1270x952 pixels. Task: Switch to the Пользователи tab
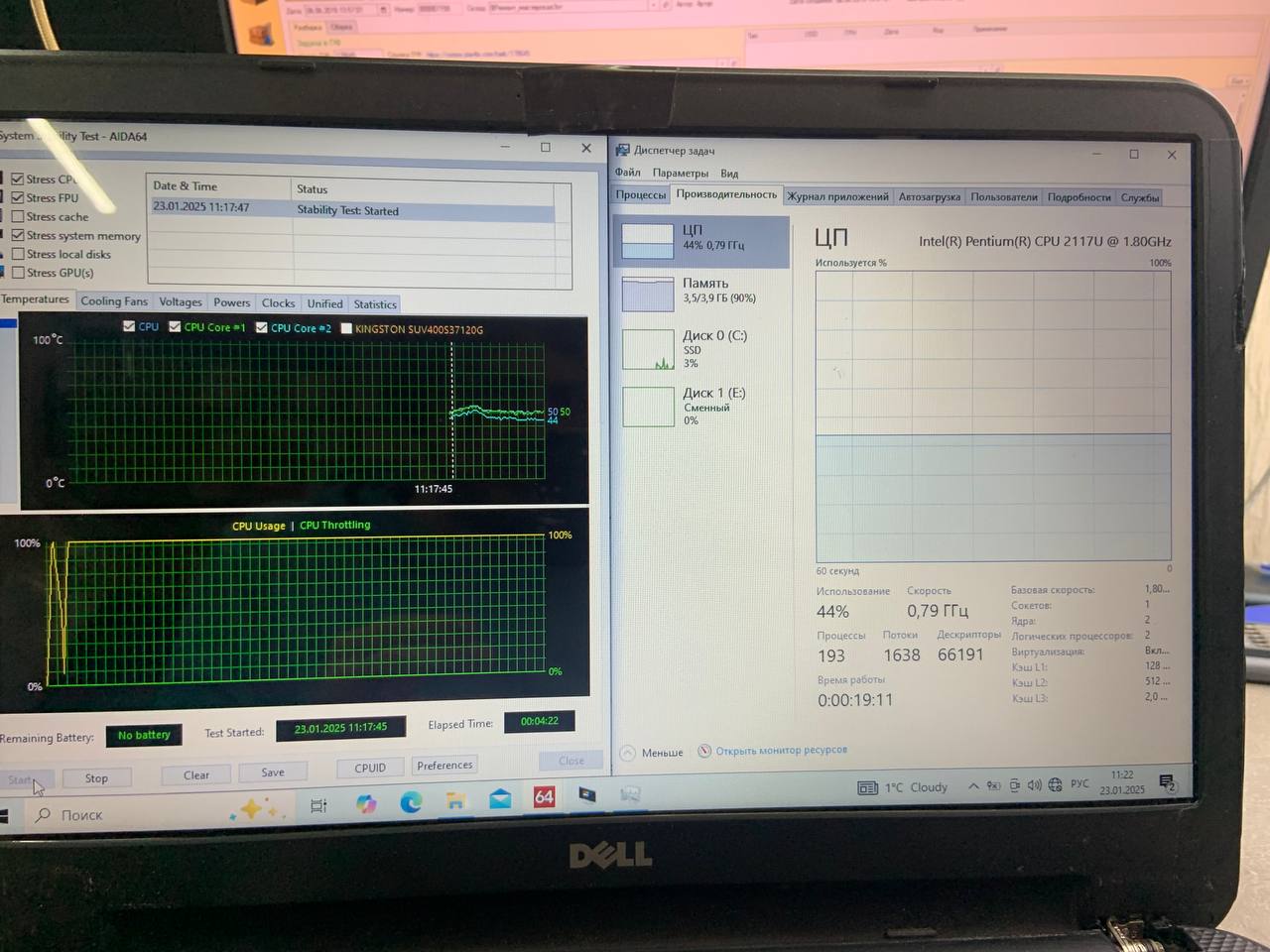pos(1004,197)
